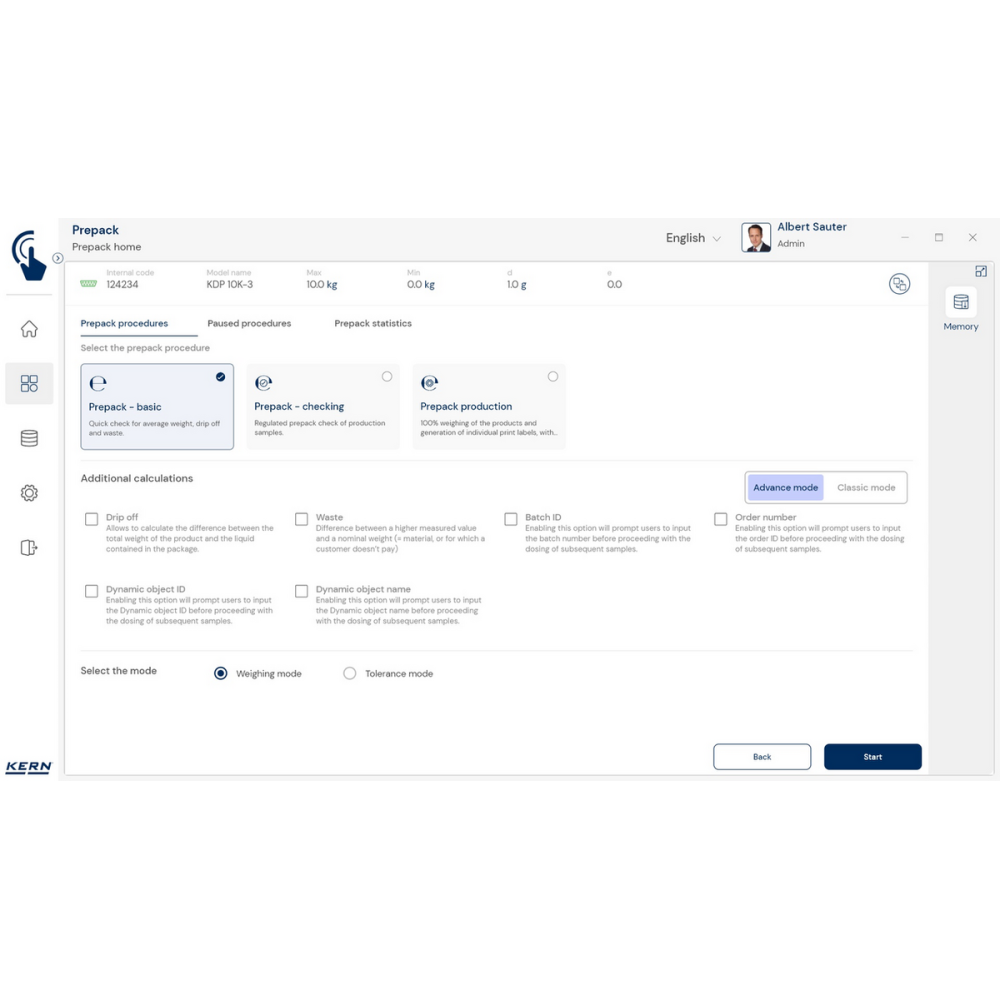Screen dimensions: 1000x1000
Task: Open the Memory panel icon
Action: click(960, 303)
